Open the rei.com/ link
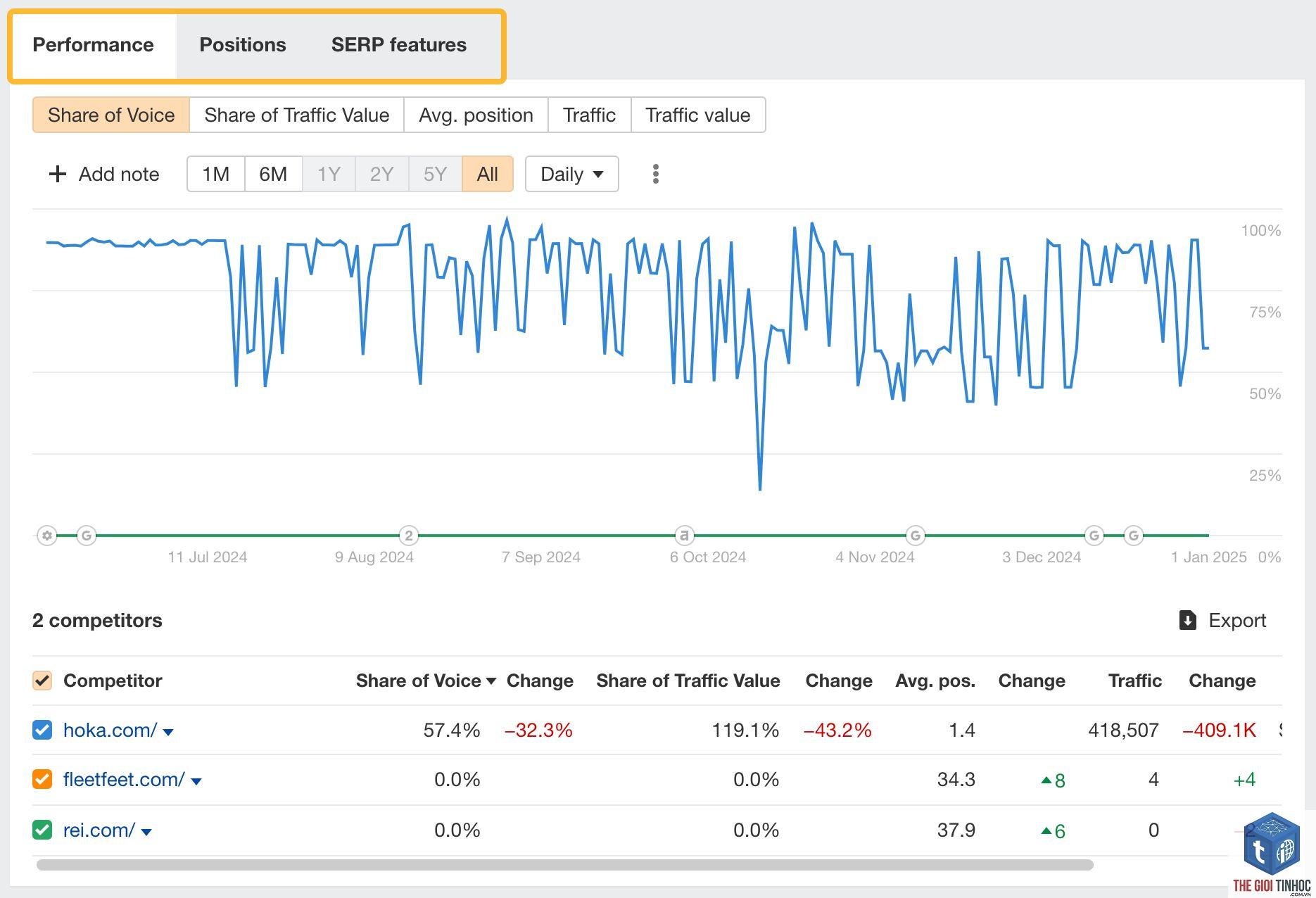1316x898 pixels. tap(99, 830)
